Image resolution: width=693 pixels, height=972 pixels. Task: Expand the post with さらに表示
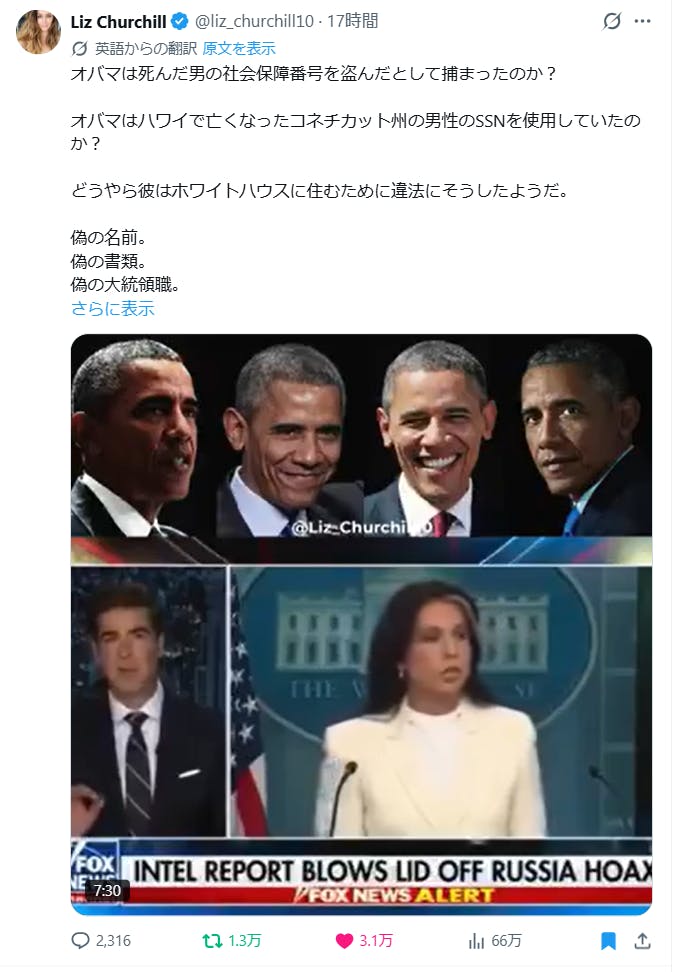113,308
